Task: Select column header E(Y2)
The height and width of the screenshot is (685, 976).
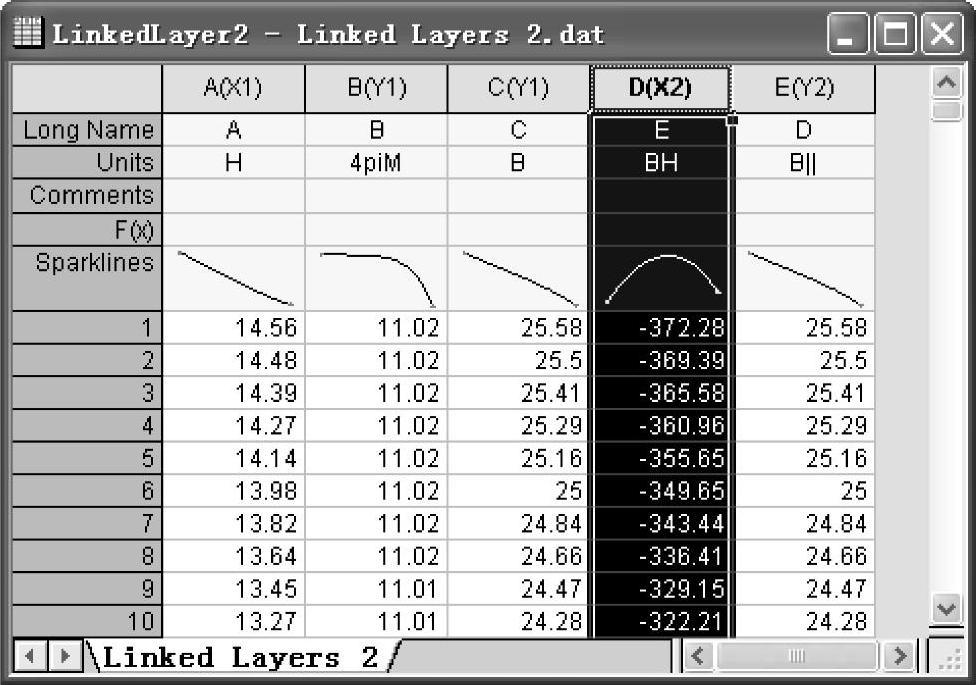Action: (x=804, y=88)
